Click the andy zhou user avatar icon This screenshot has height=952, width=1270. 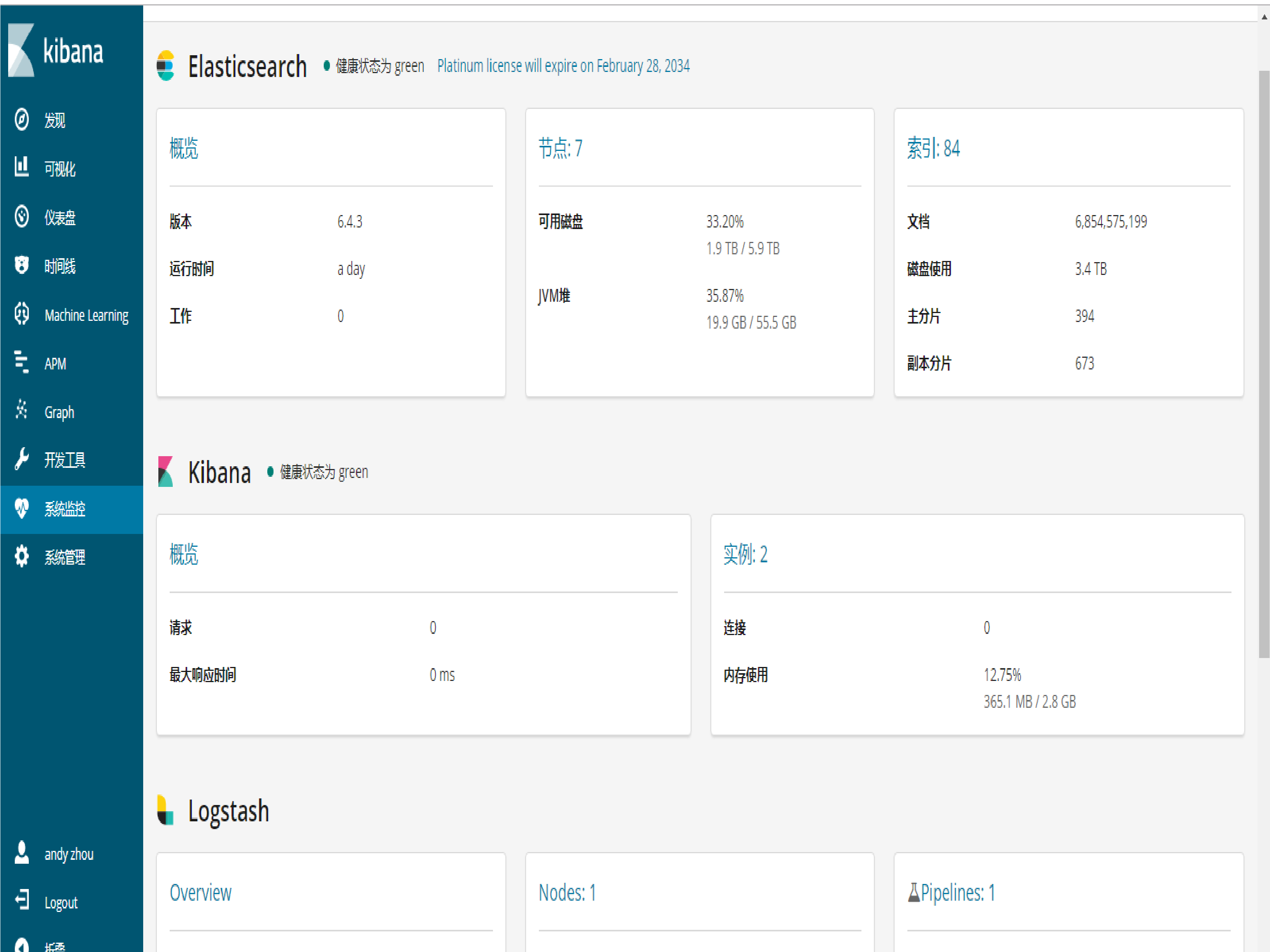coord(22,853)
